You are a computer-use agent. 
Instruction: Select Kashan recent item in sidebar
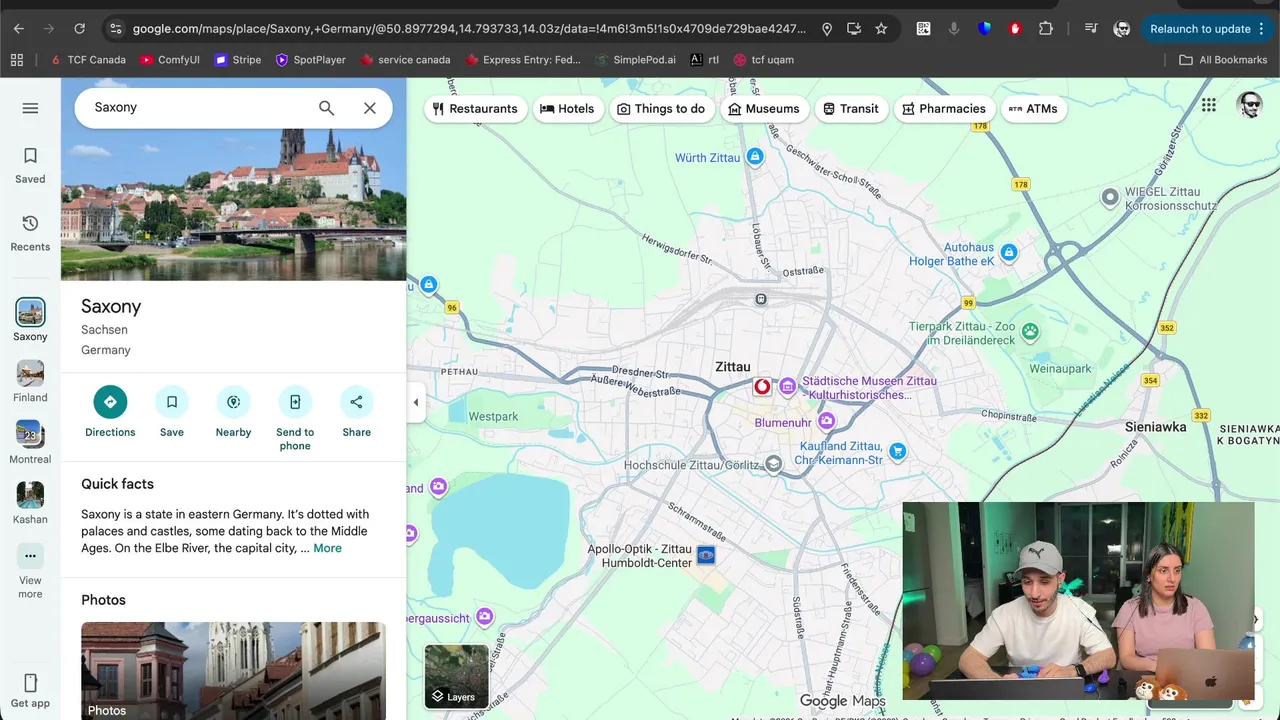click(30, 503)
